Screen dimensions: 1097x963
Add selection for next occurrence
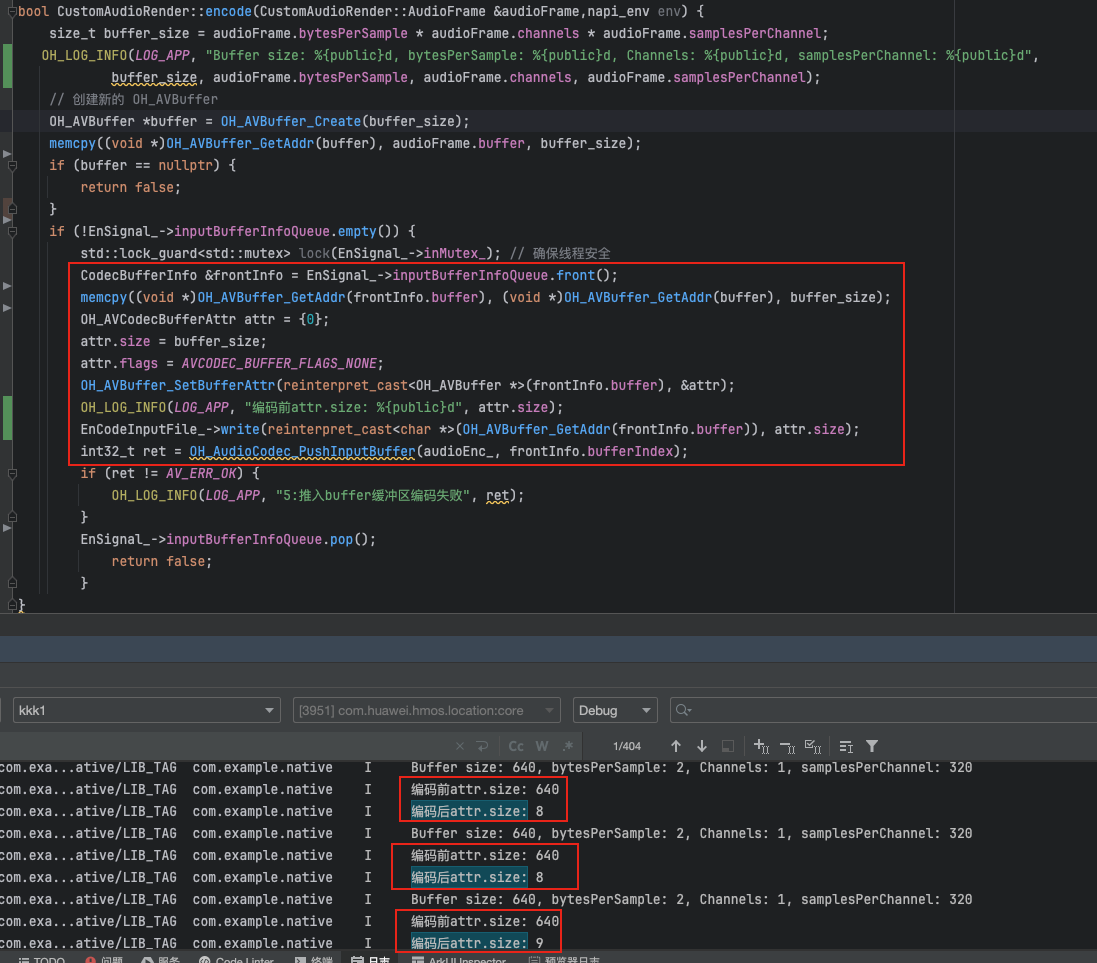(761, 746)
